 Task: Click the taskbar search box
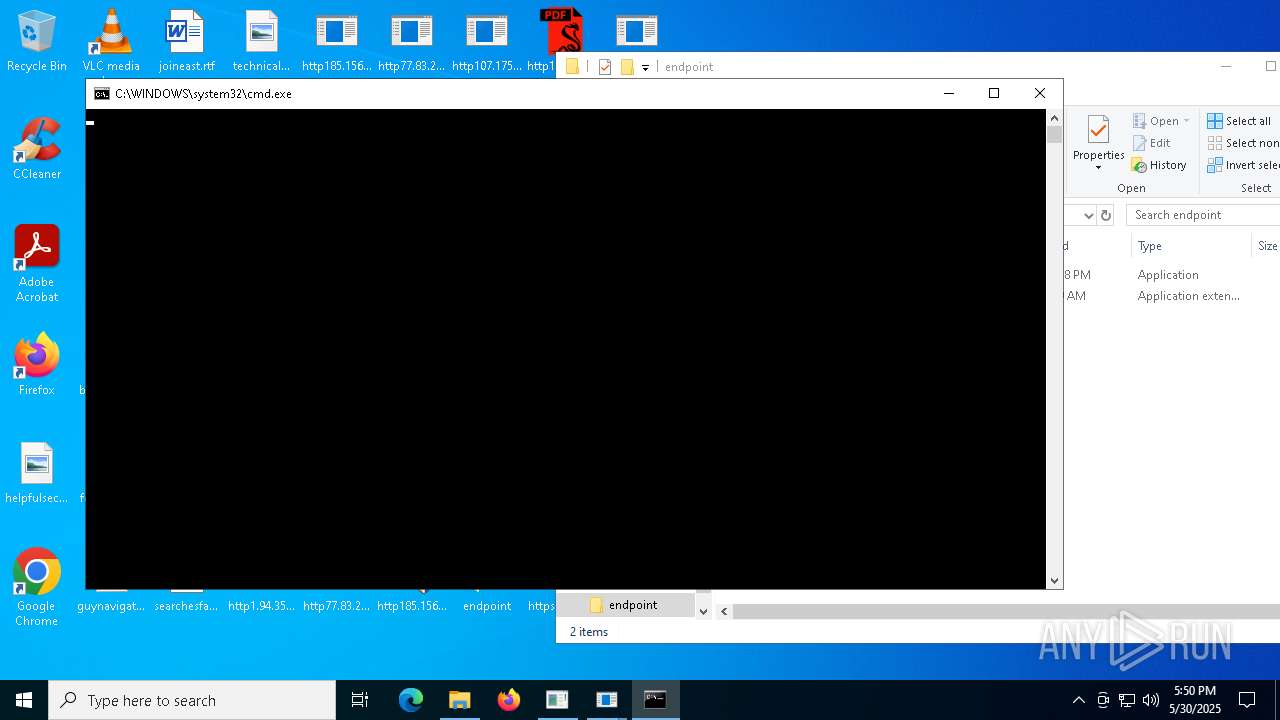click(x=192, y=700)
